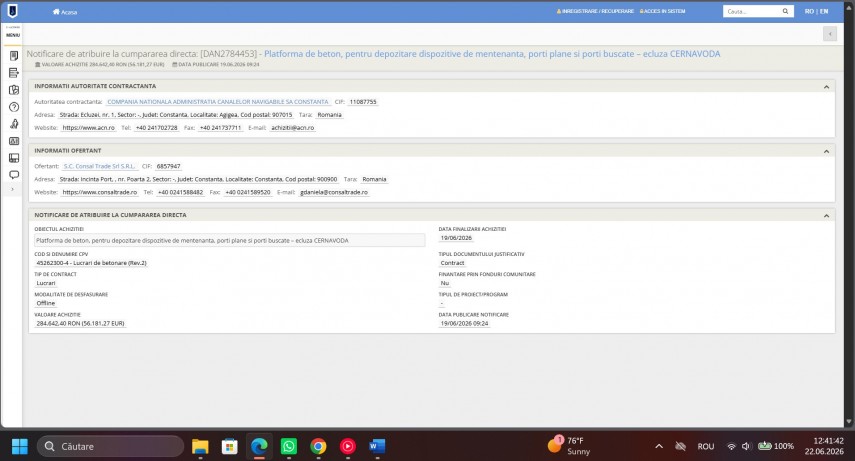
Task: Click 19/06/2026 09:24 under DATA PUBLICARE NOTIFICARE
Action: [x=465, y=324]
